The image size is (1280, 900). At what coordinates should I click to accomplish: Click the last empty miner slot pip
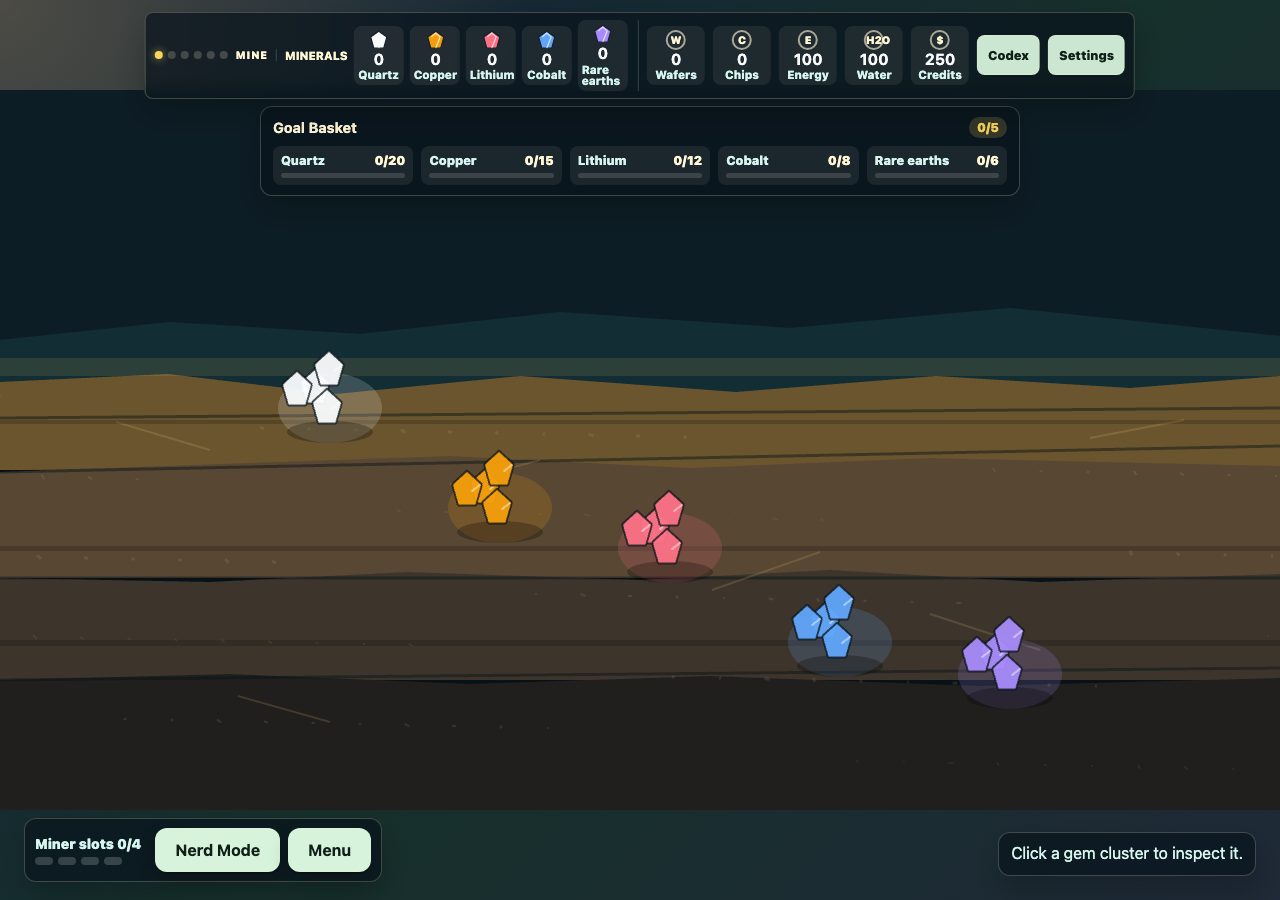[113, 861]
